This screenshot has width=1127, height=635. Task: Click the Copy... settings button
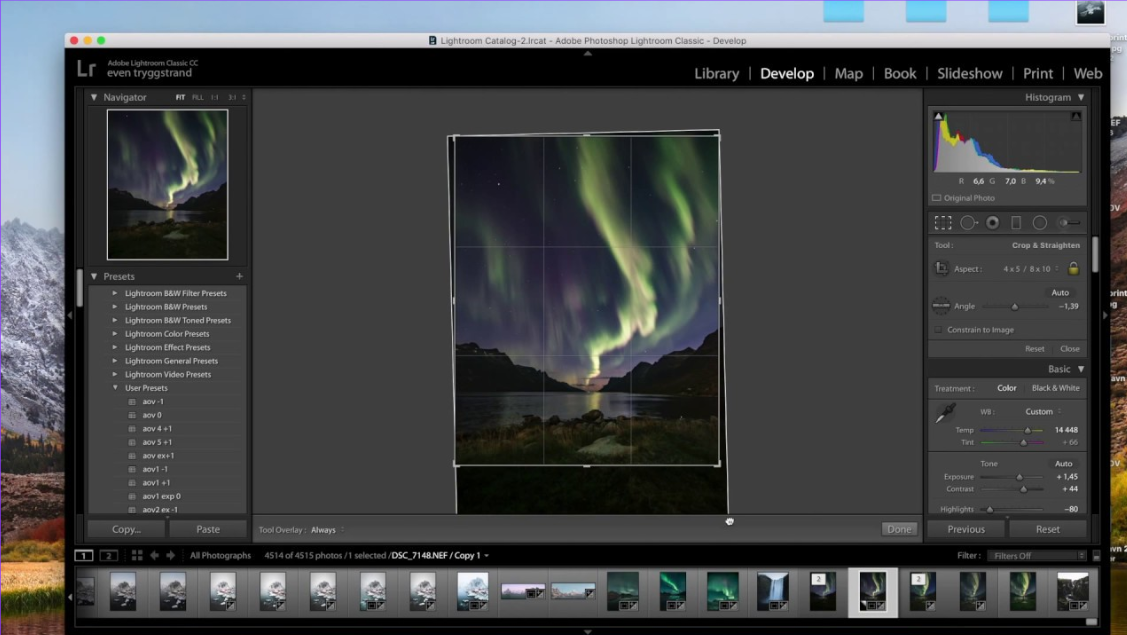[126, 529]
